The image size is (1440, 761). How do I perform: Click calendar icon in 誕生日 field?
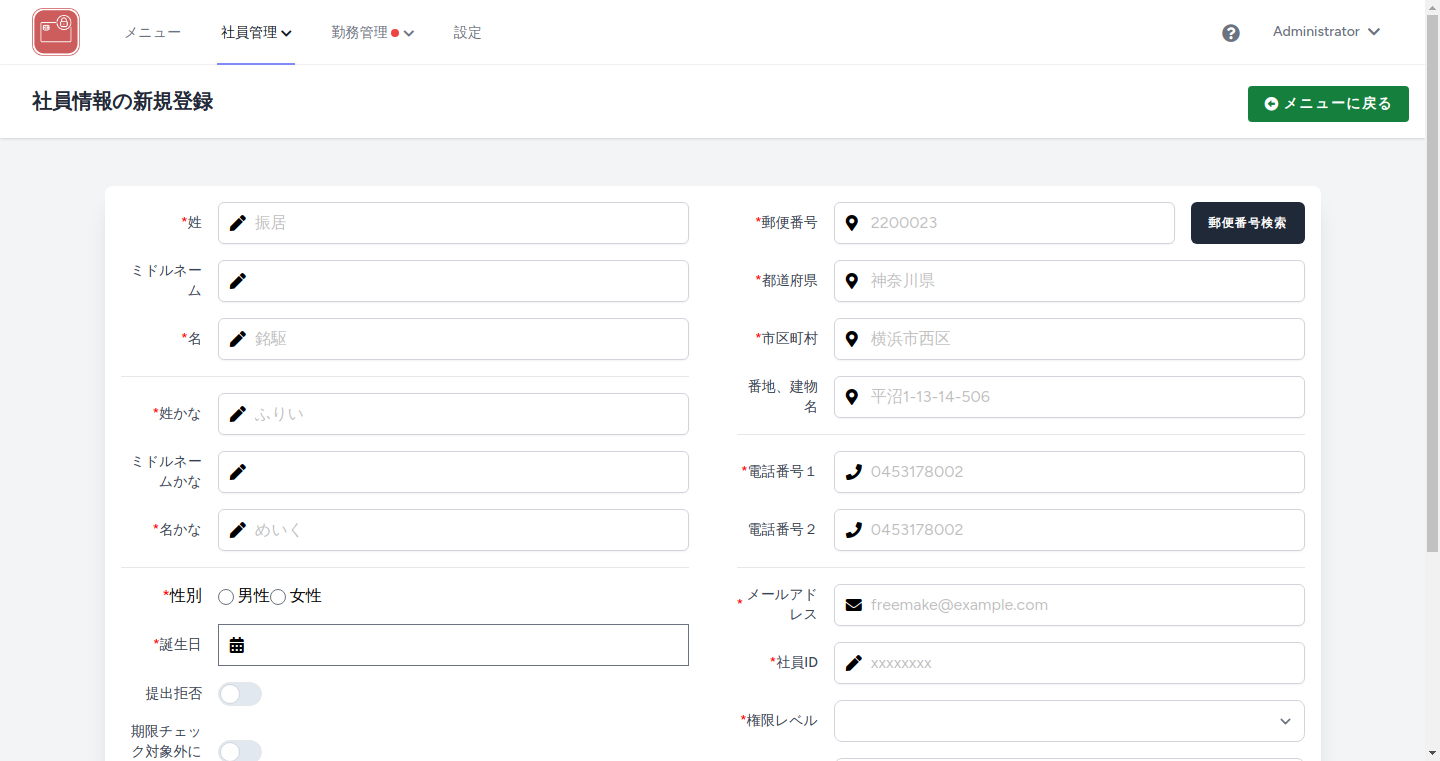[x=237, y=645]
